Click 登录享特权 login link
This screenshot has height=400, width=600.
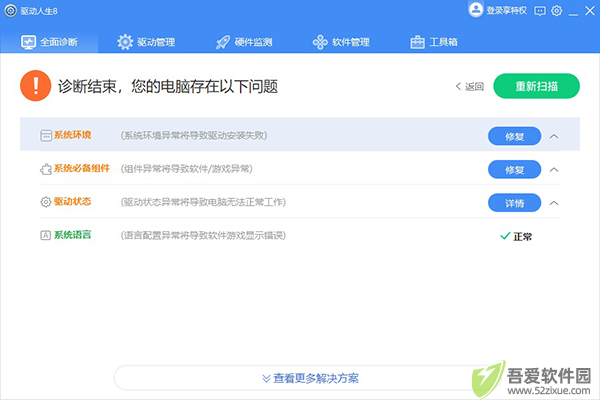tap(506, 10)
